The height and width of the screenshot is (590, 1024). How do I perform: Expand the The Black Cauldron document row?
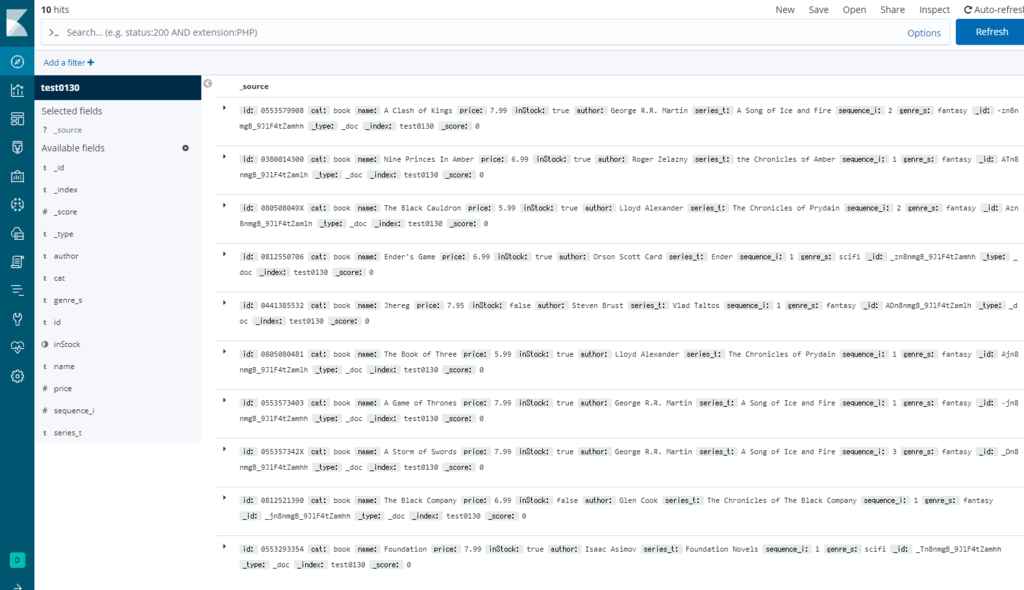[x=224, y=206]
